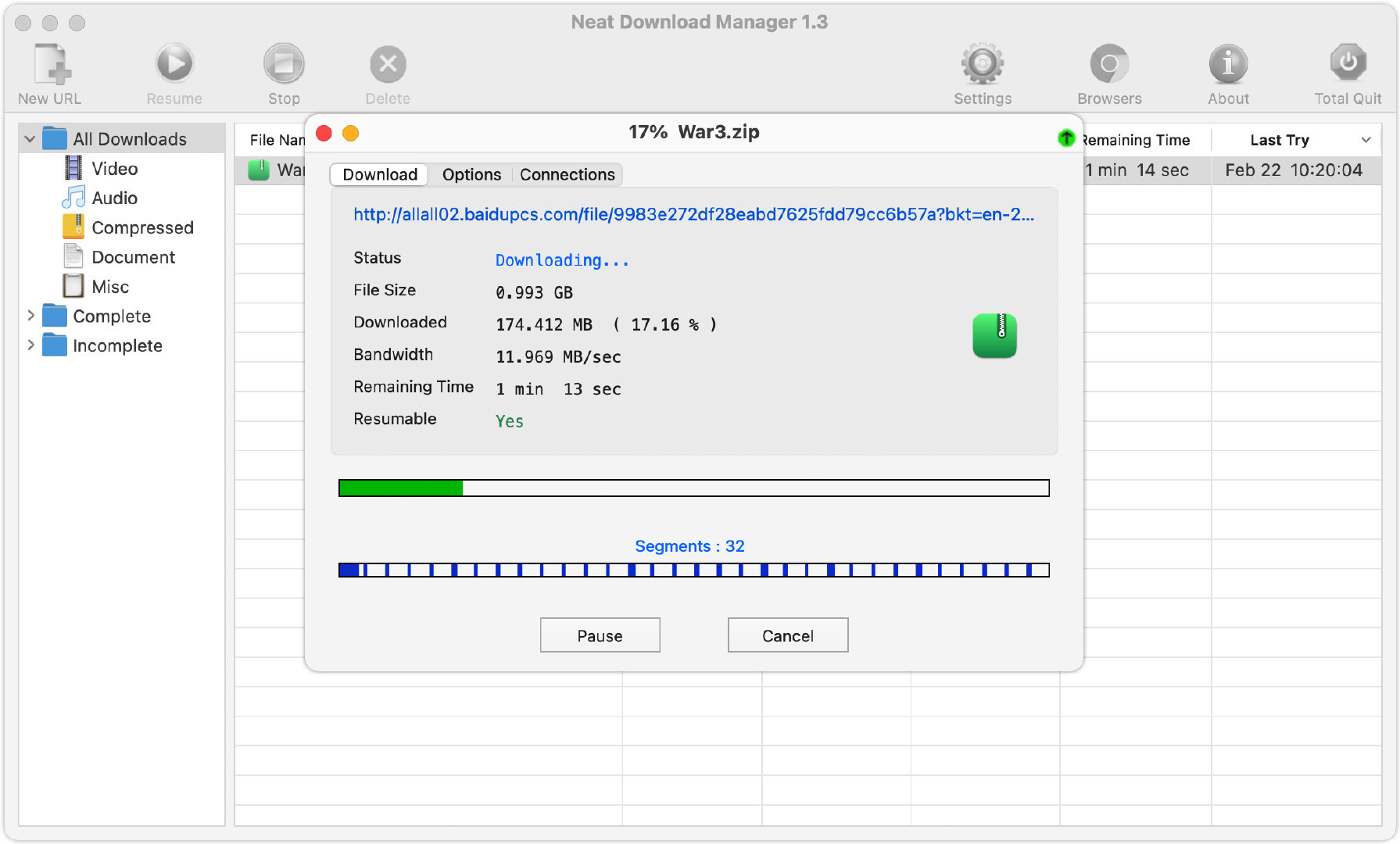Select the All Downloads tree label
This screenshot has width=1400, height=844.
point(130,139)
